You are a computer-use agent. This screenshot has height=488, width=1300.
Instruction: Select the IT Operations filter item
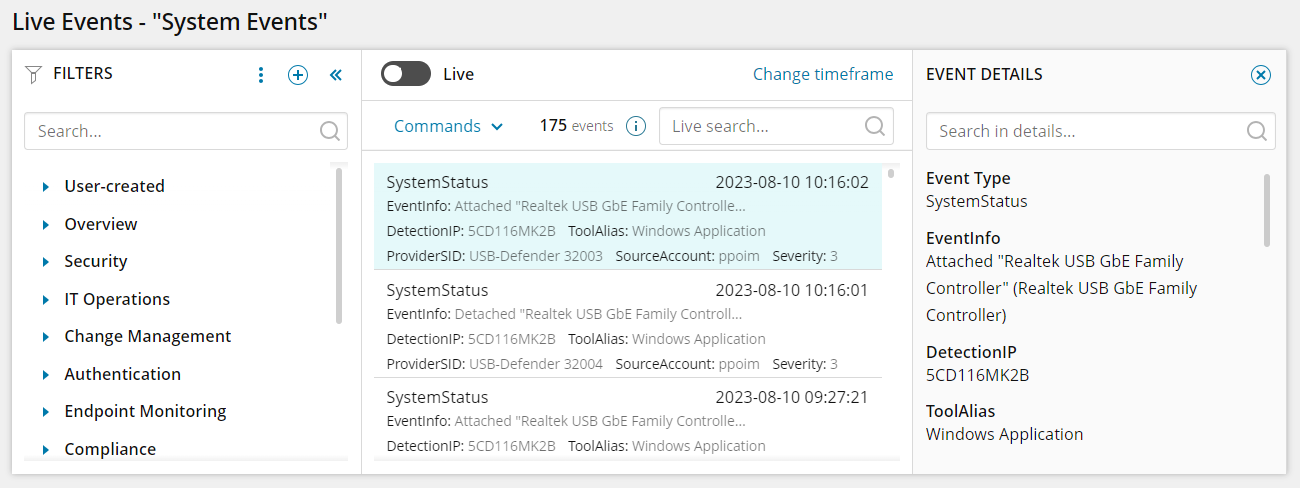click(117, 299)
